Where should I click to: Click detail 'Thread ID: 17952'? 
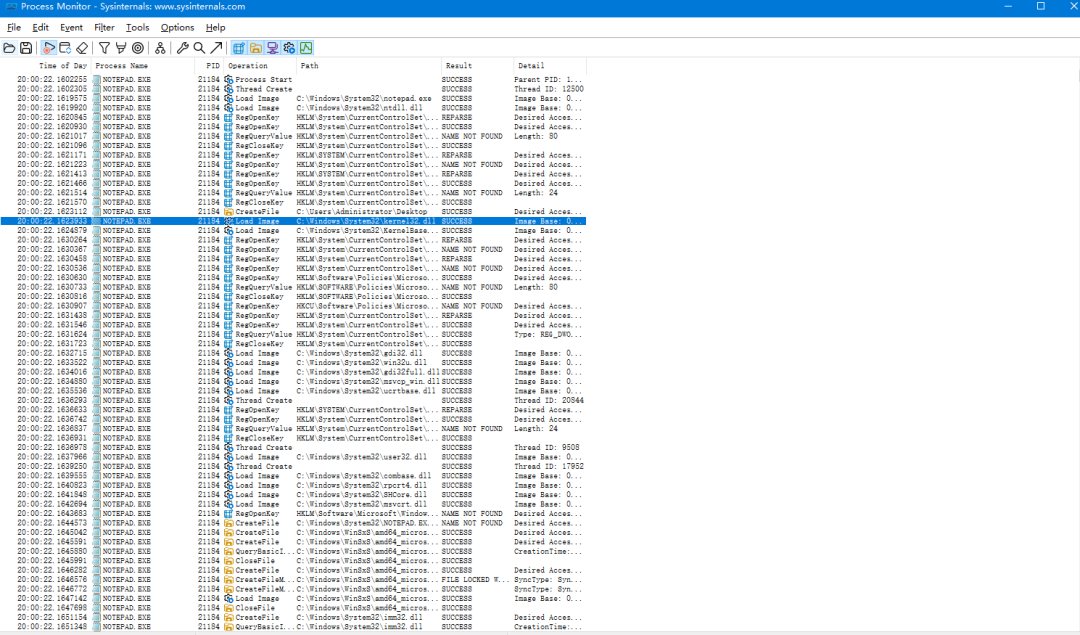point(548,466)
